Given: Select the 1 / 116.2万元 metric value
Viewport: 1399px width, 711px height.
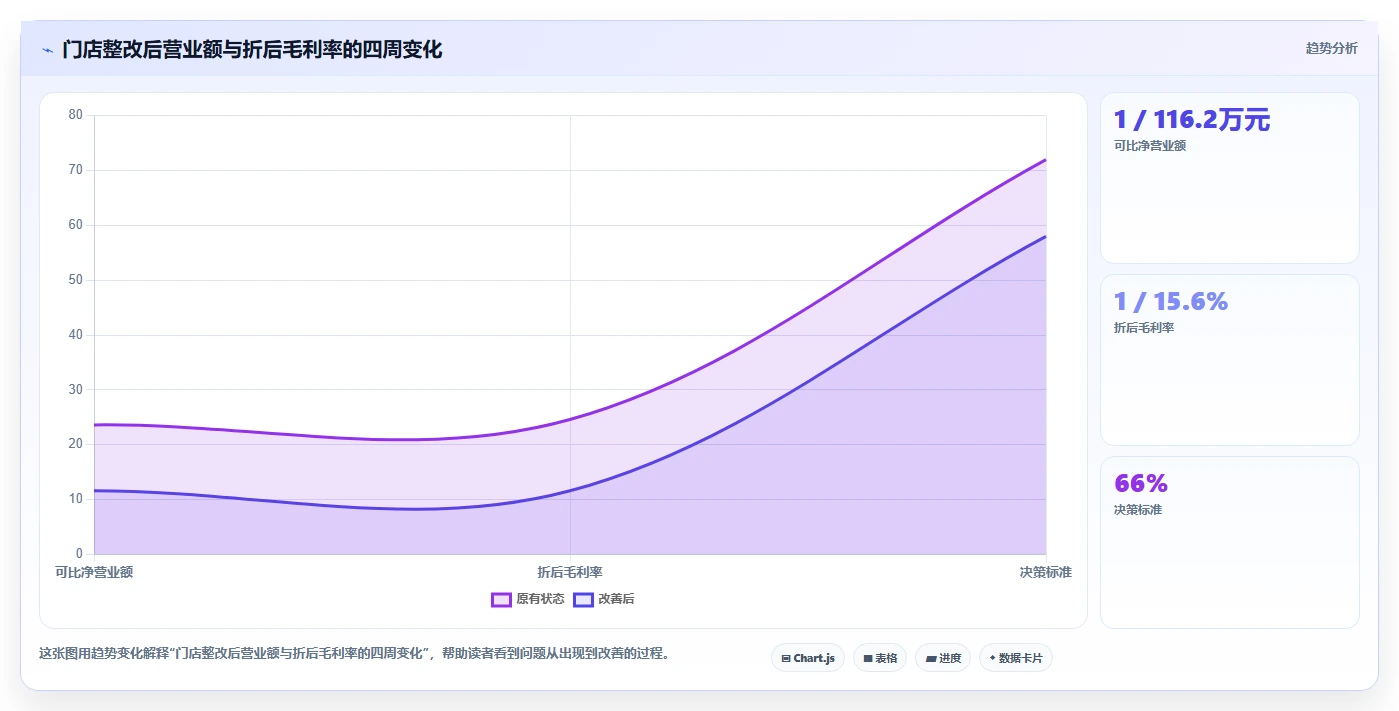Looking at the screenshot, I should [x=1192, y=120].
